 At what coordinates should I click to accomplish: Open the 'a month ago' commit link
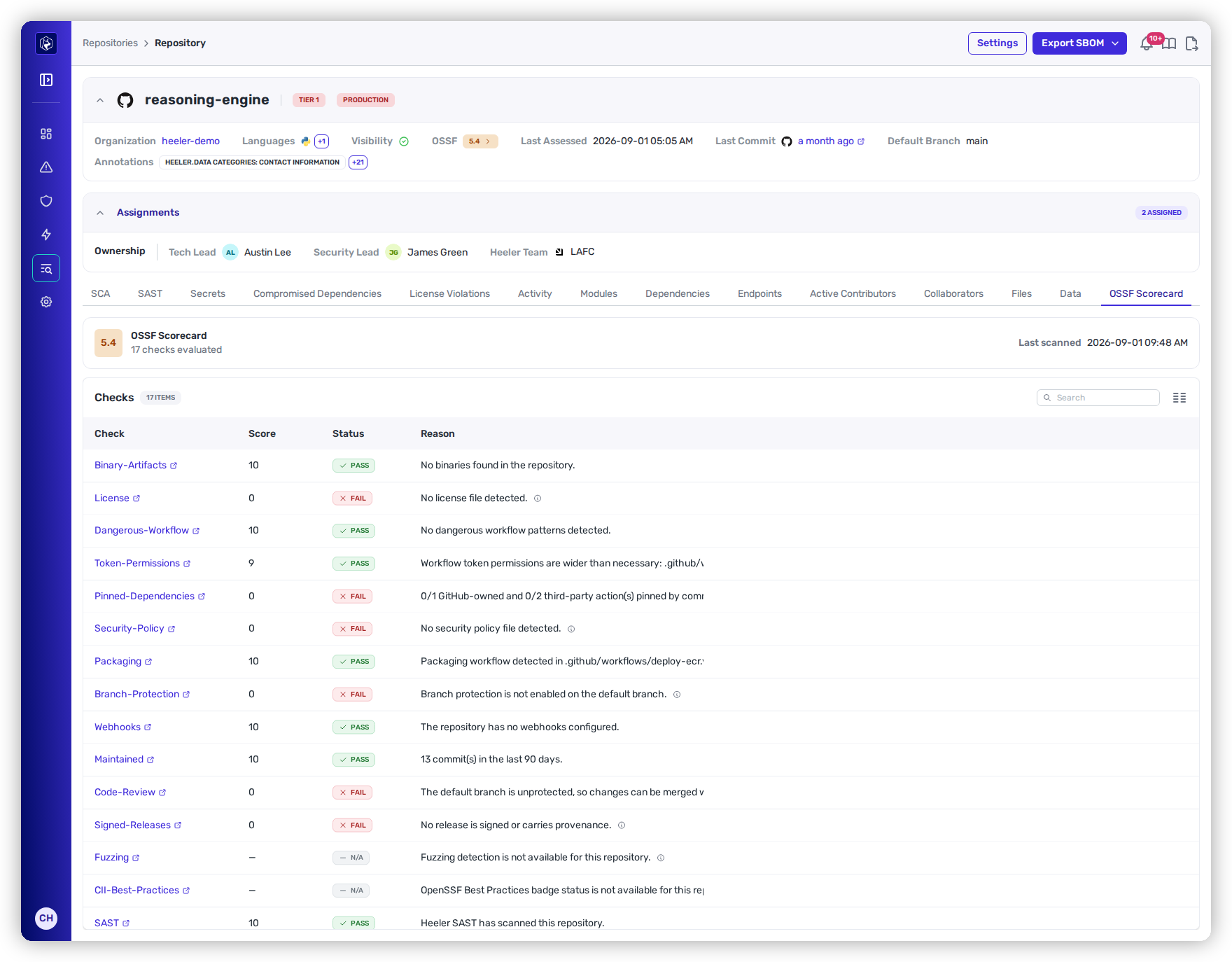pyautogui.click(x=831, y=141)
